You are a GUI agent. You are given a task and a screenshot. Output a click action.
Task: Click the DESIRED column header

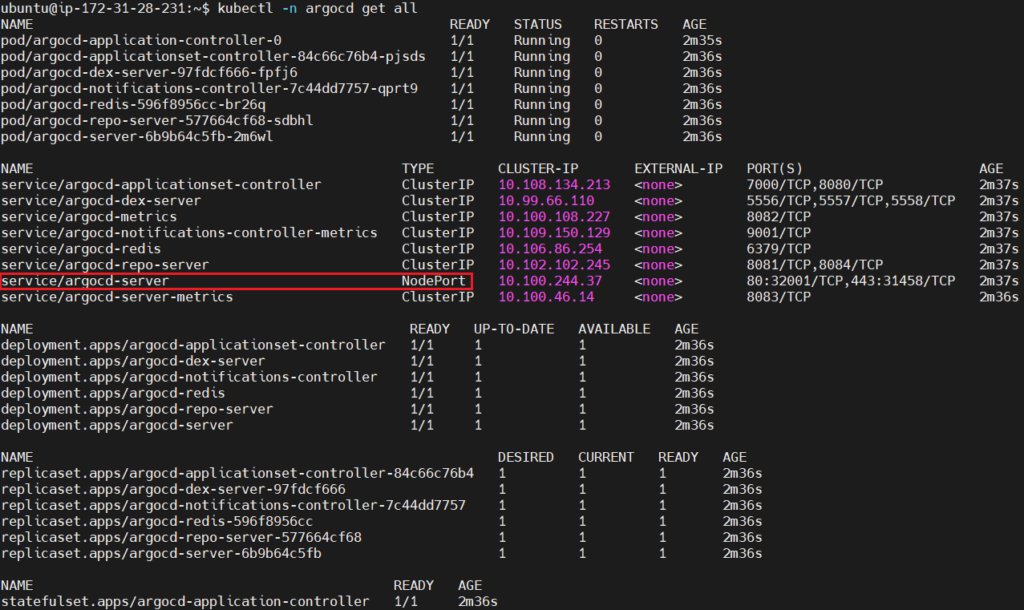[x=526, y=457]
